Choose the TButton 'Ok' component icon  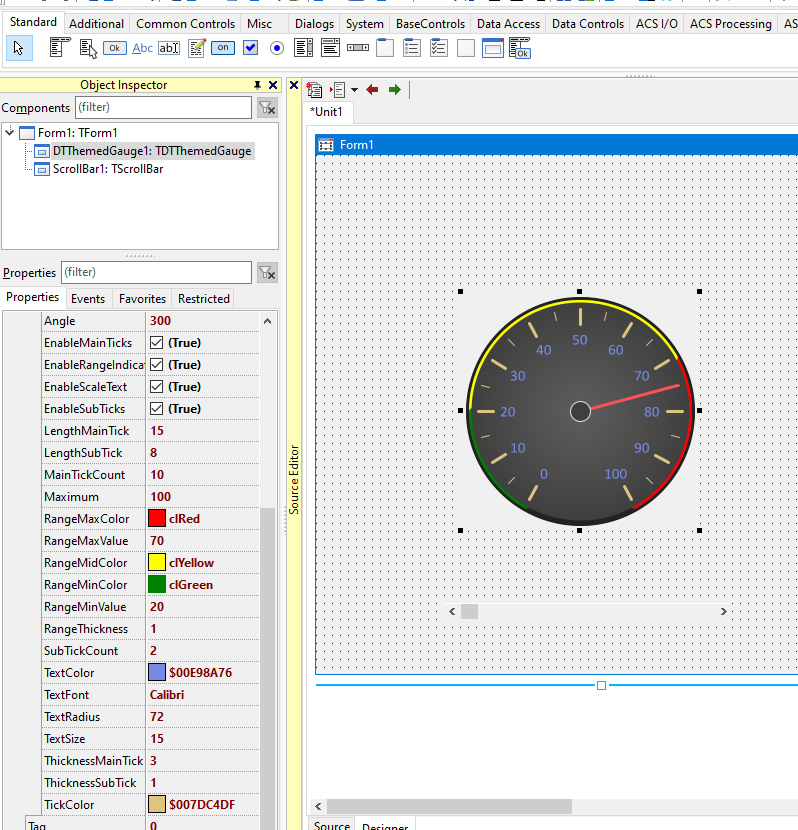click(115, 48)
